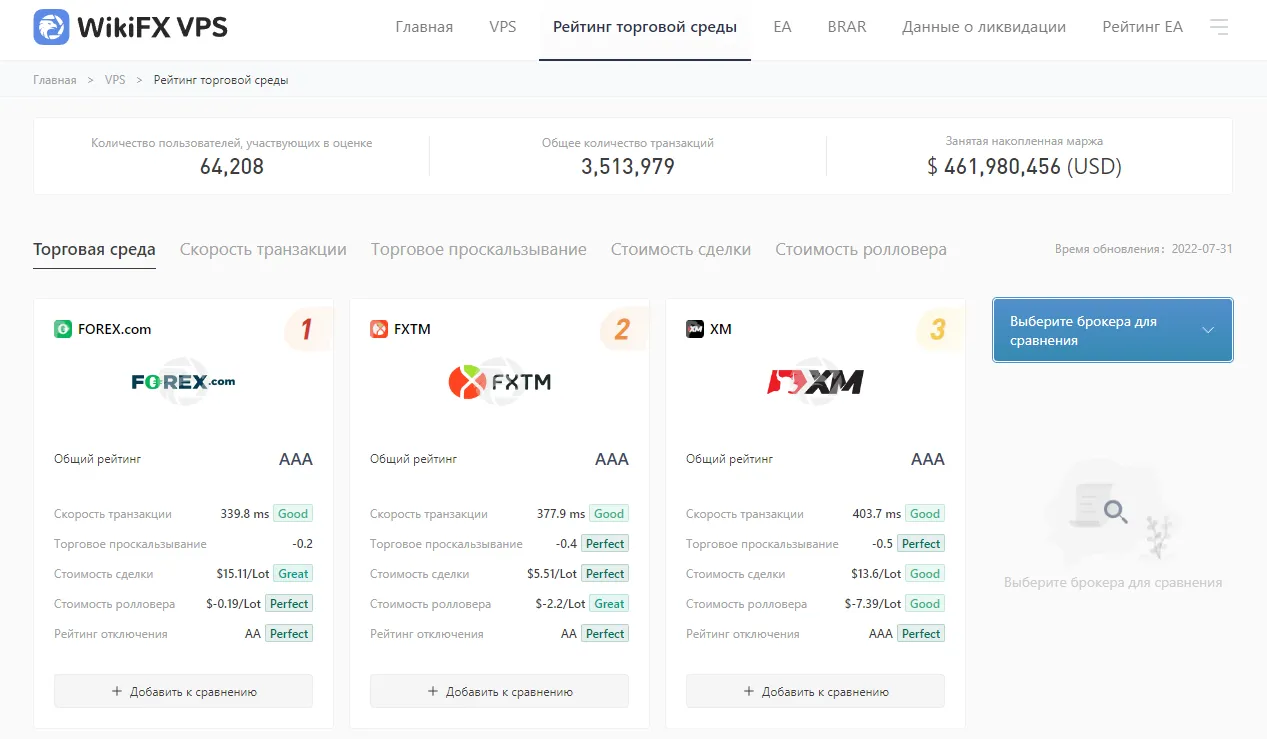The image size is (1267, 739).
Task: Click VPS breadcrumb link
Action: (115, 80)
